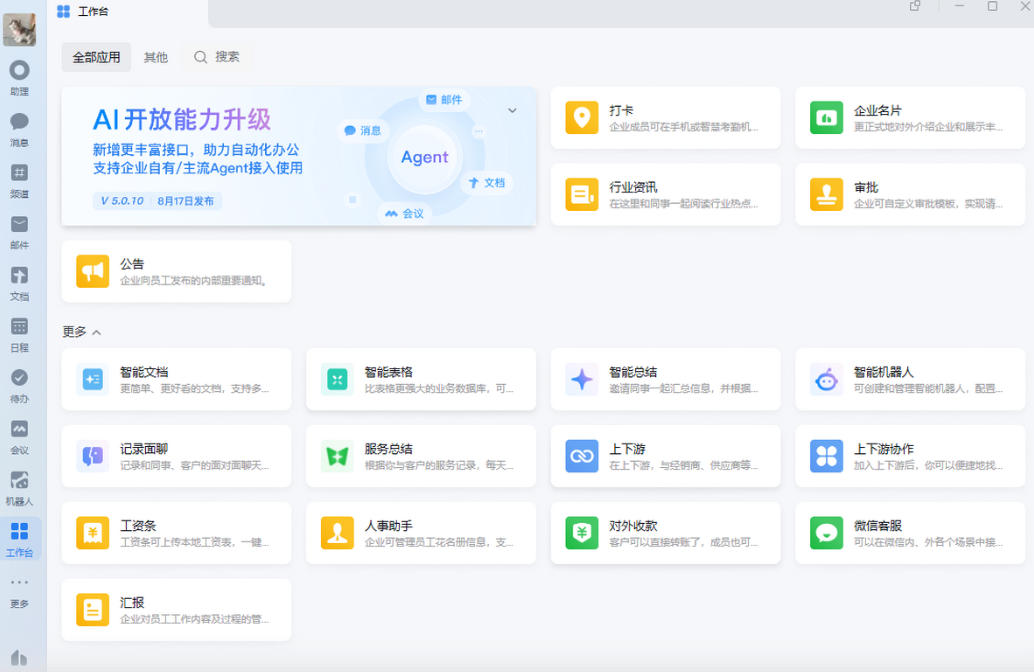Image resolution: width=1034 pixels, height=672 pixels.
Task: Launch the 审批 approval stamp icon
Action: click(826, 195)
